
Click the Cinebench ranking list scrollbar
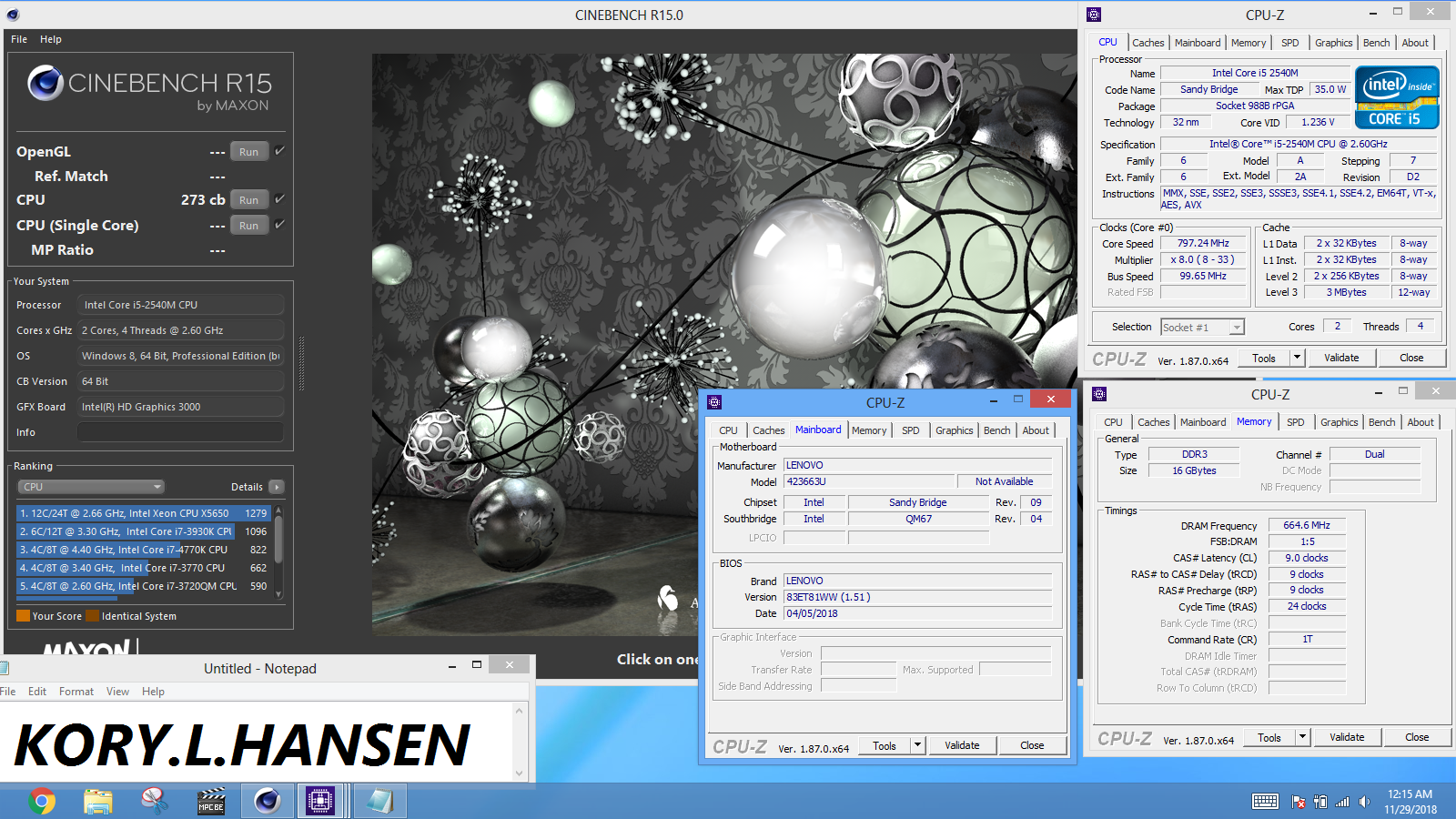[x=278, y=553]
